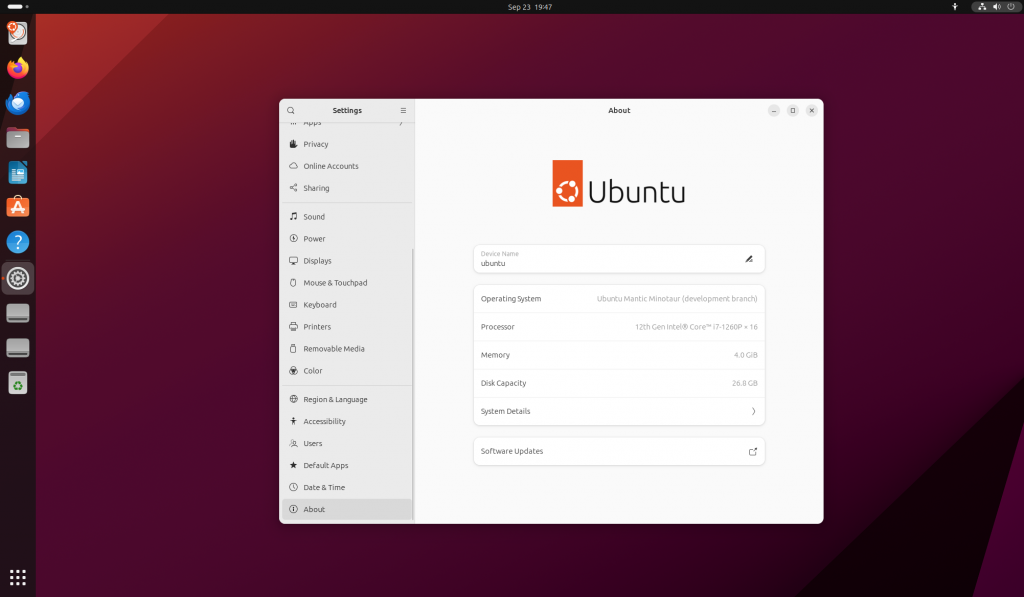Open Ubuntu Software from the dock

coord(17,207)
